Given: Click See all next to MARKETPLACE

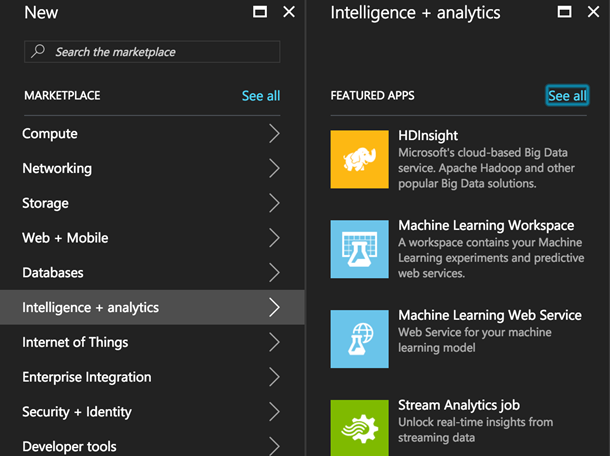Looking at the screenshot, I should 261,96.
